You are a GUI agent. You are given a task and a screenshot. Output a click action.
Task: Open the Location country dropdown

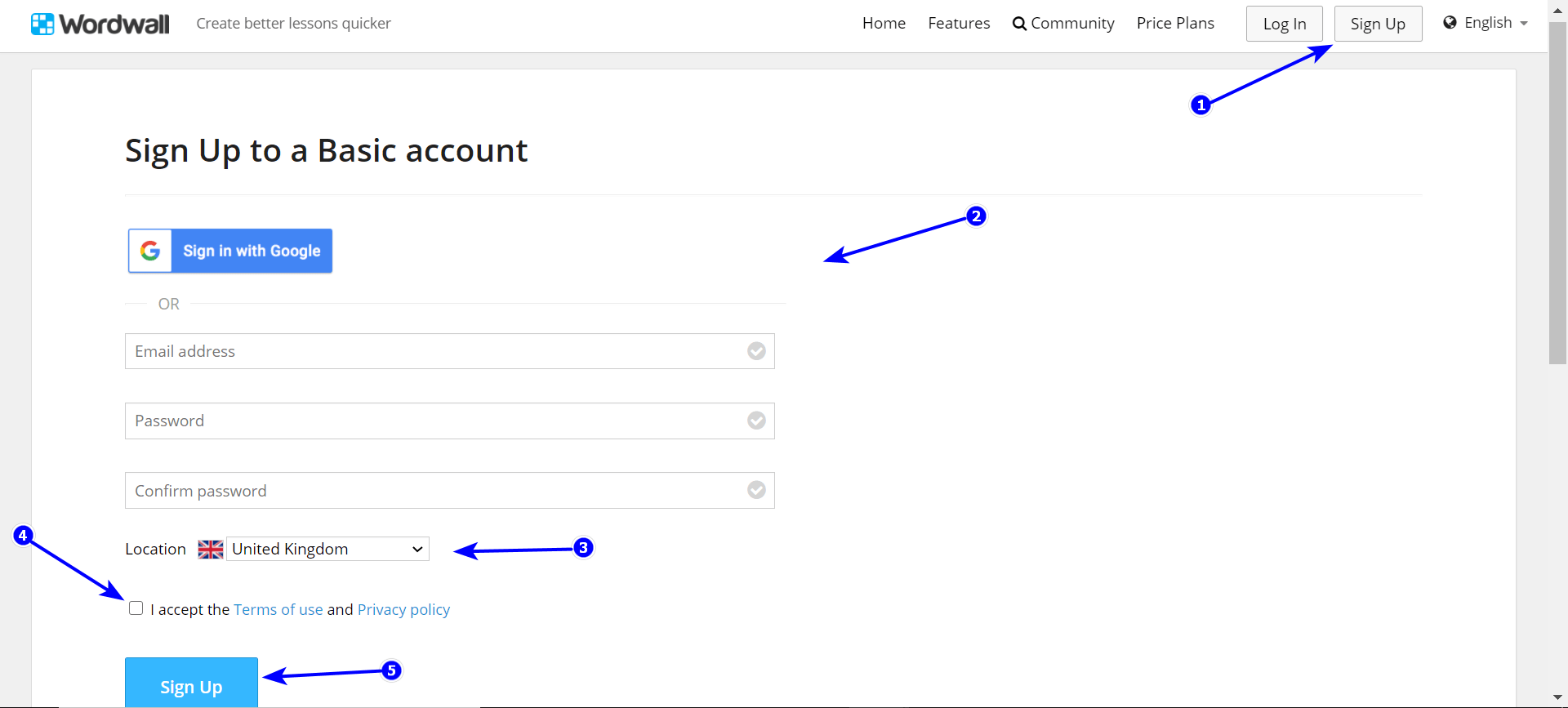[327, 549]
